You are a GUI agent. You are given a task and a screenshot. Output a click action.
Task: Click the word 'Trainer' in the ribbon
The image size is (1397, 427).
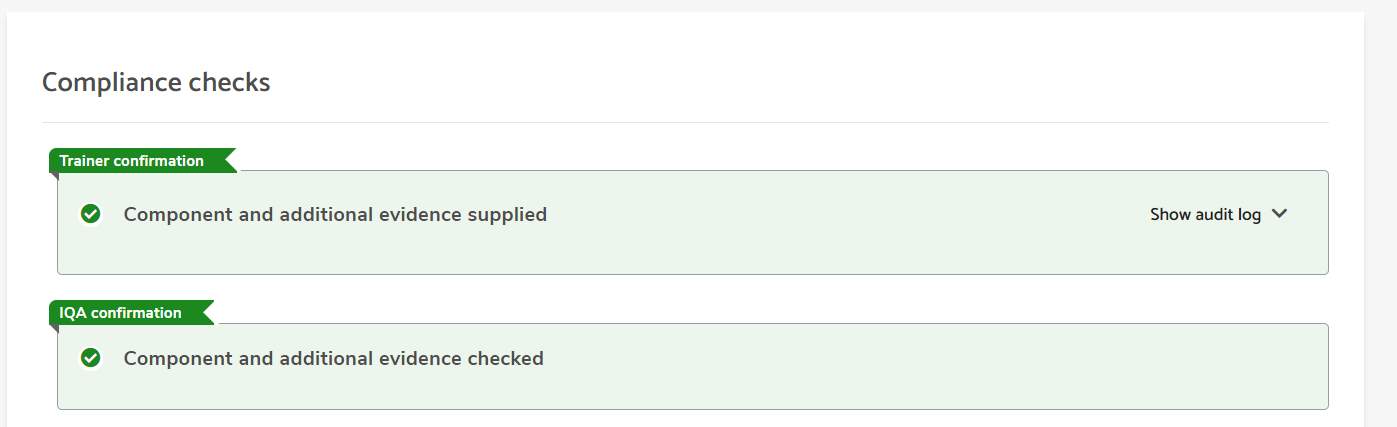(83, 161)
